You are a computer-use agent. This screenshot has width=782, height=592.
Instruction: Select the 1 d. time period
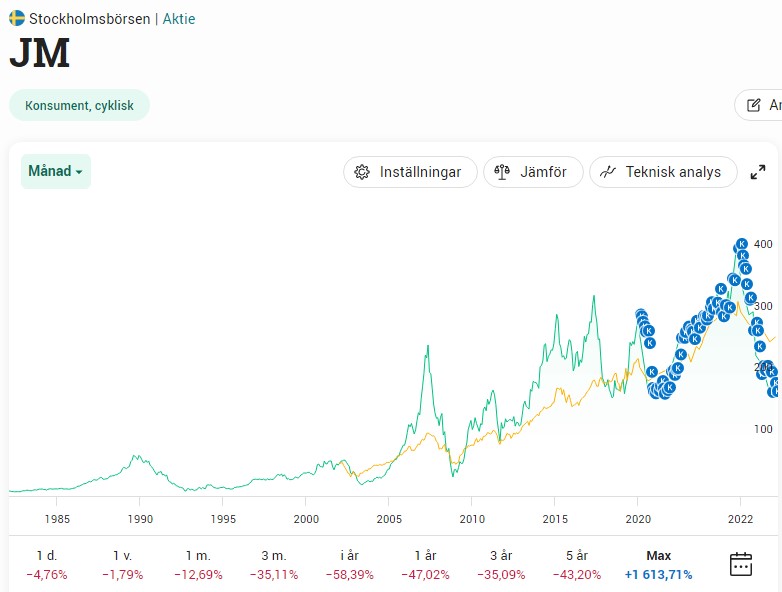pyautogui.click(x=47, y=565)
